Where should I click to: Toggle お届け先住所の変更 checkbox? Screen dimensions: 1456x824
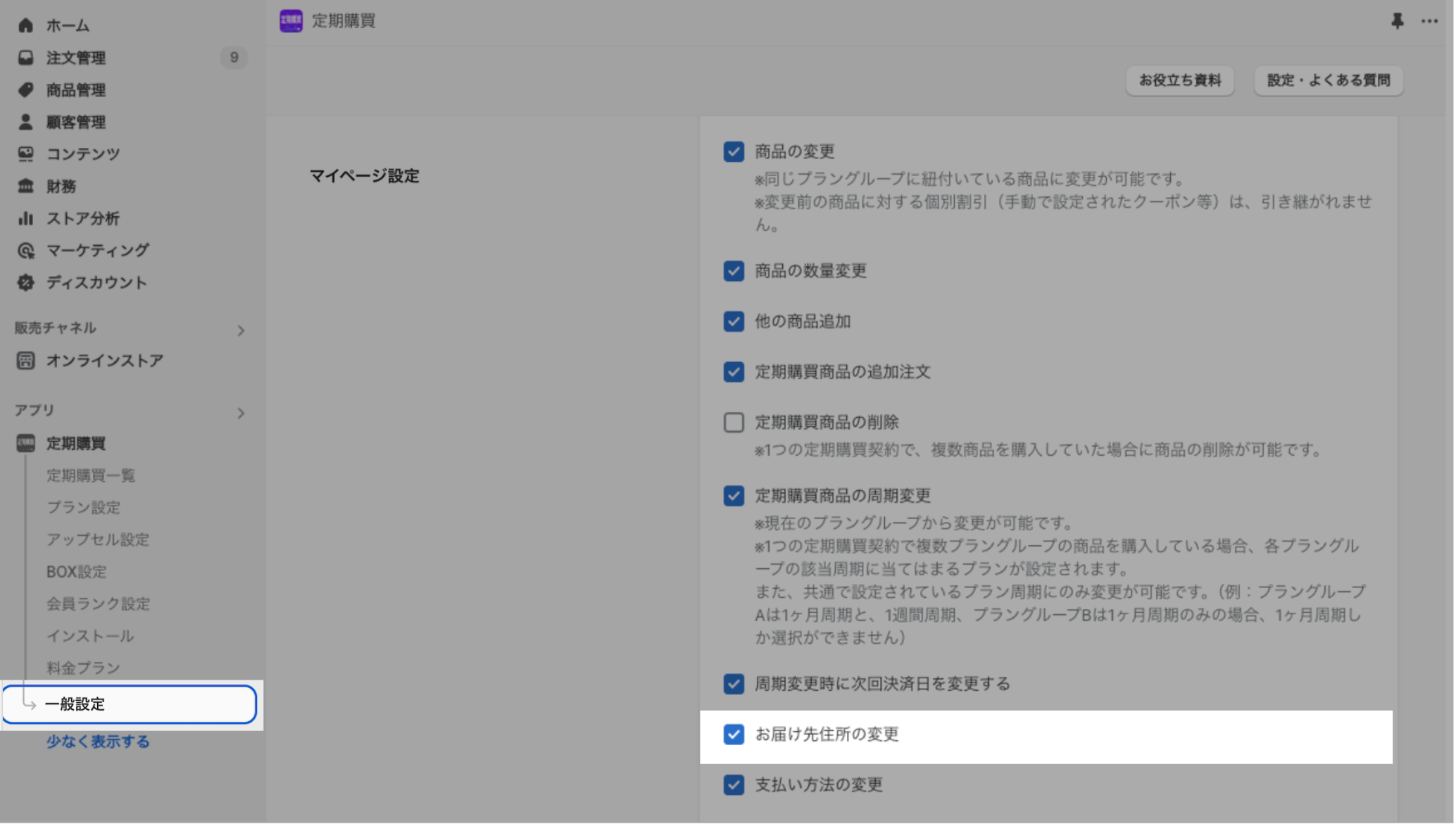[x=734, y=735]
